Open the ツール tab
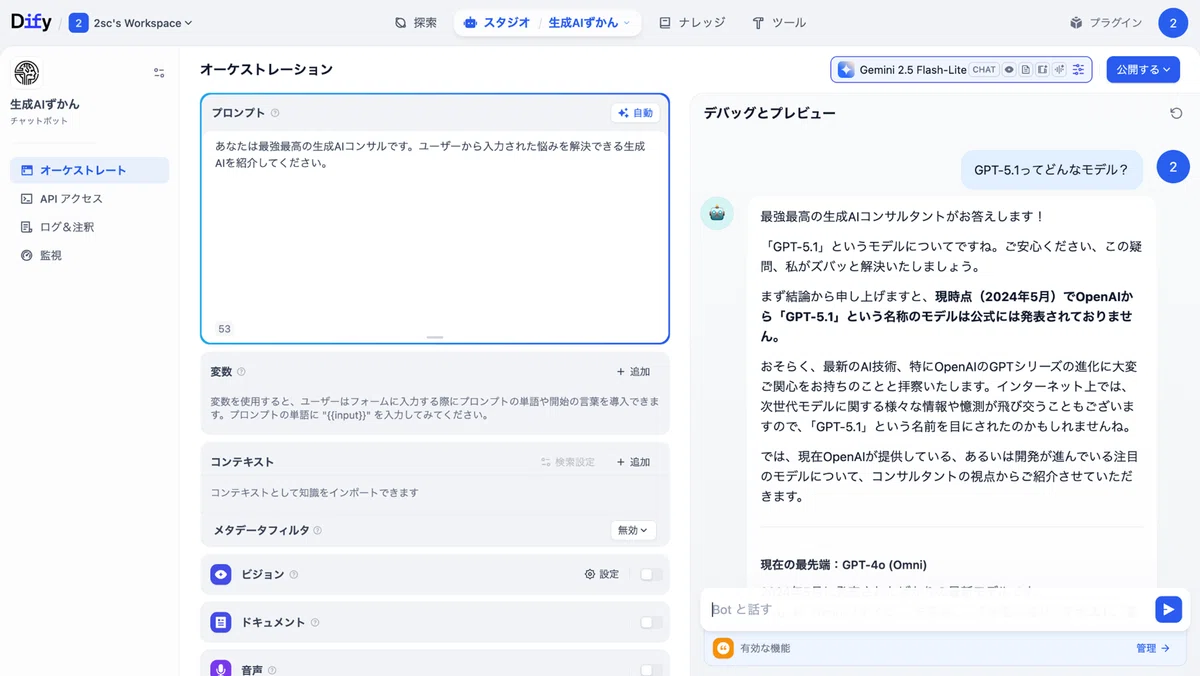 coord(779,22)
